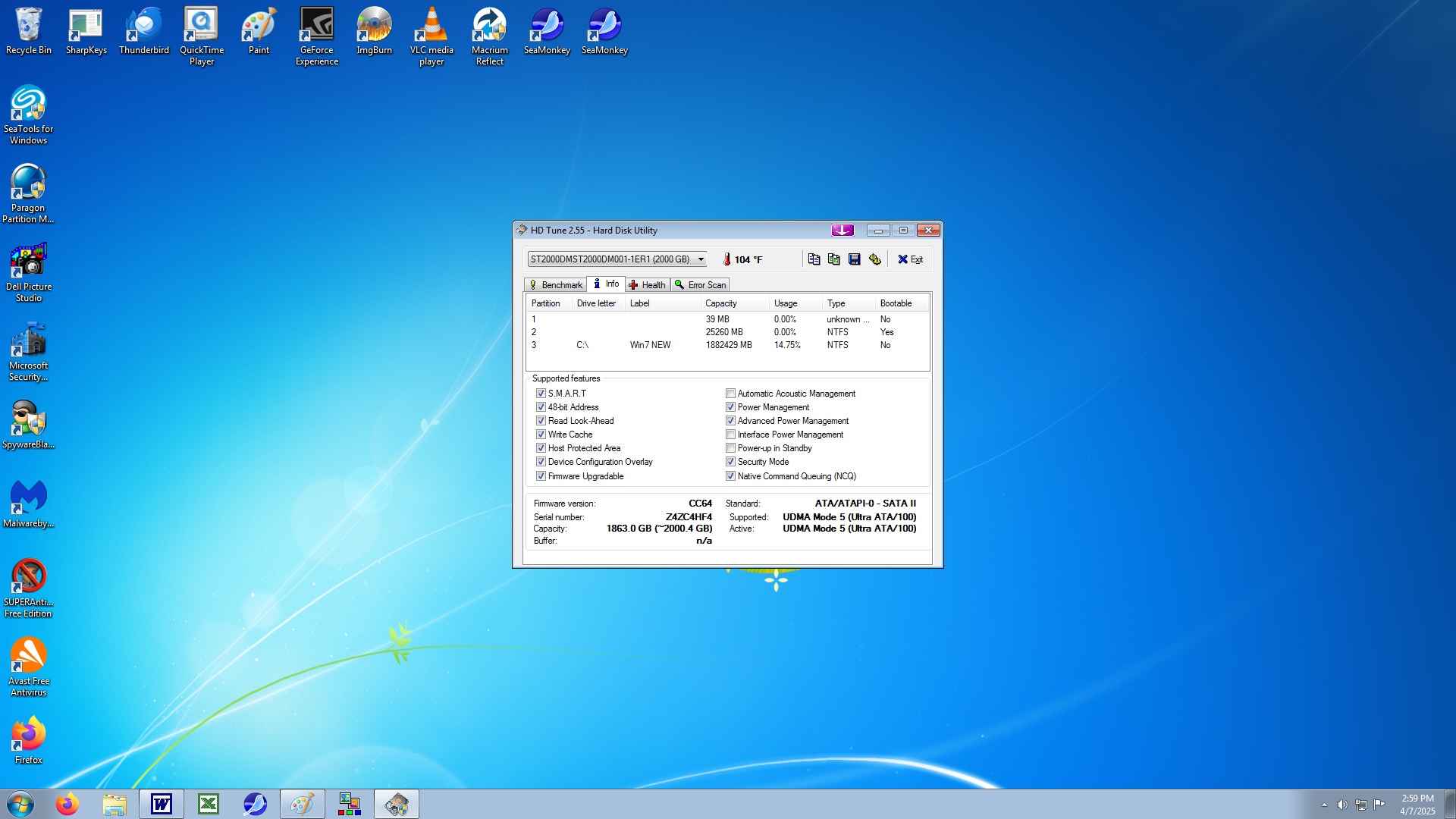The height and width of the screenshot is (819, 1456).
Task: Click the Bootable column header
Action: click(902, 303)
